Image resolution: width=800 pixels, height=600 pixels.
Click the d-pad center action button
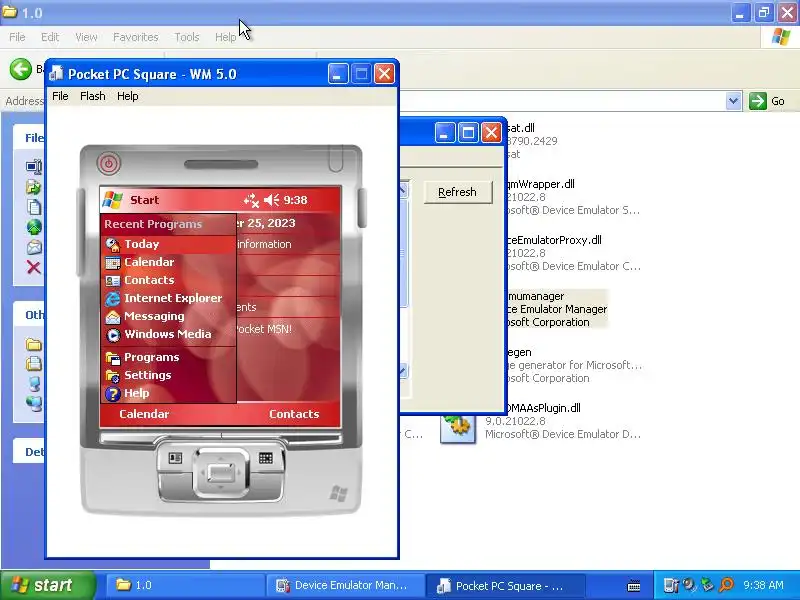point(221,472)
